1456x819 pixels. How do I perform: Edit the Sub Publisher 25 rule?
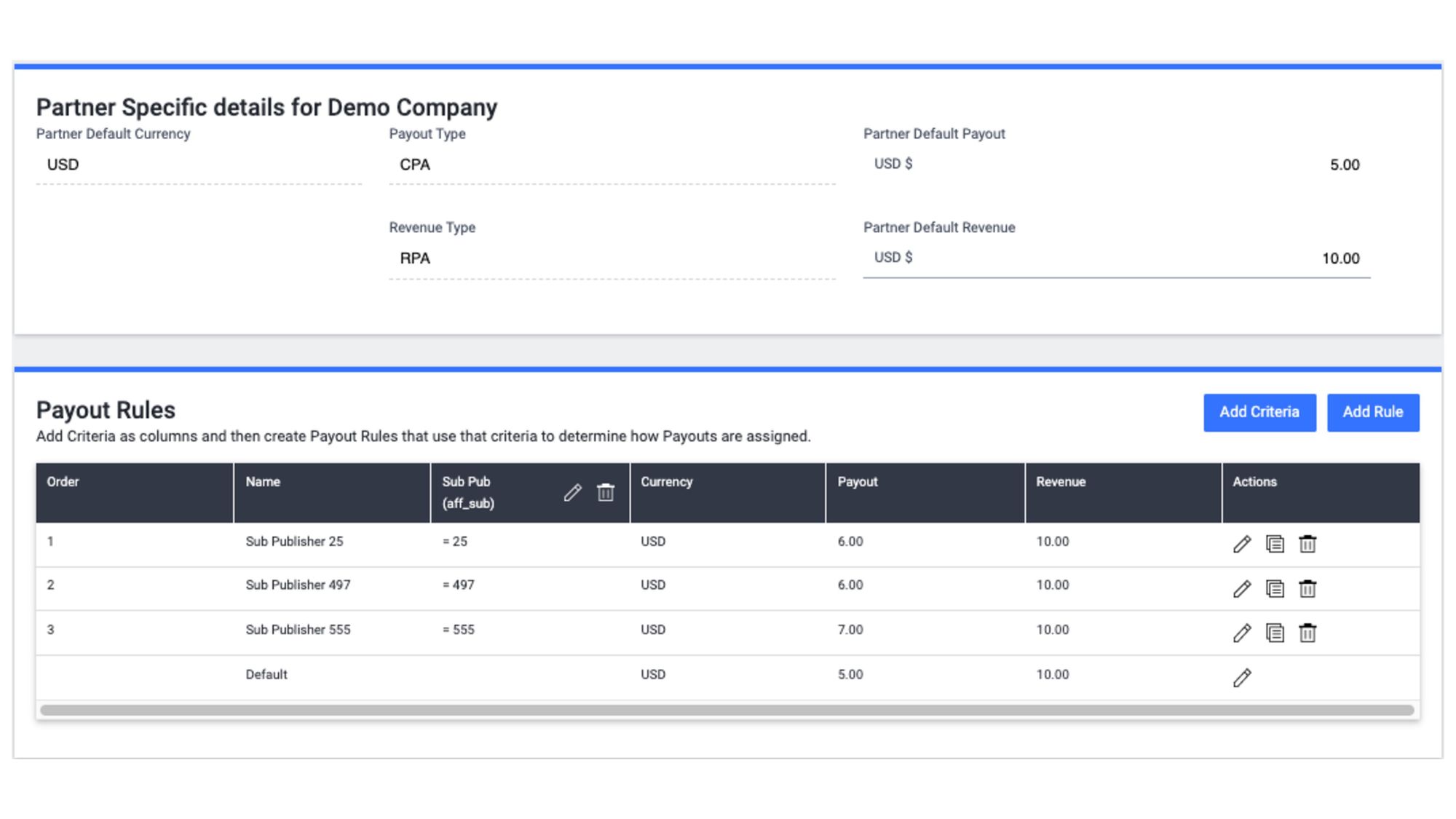(x=1242, y=544)
